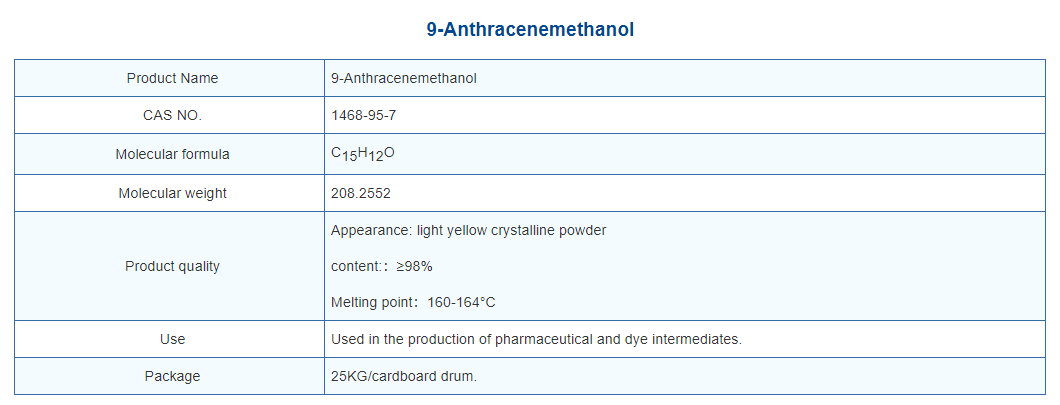The image size is (1060, 405).
Task: Select molecular weight value 208.2552
Action: 361,193
